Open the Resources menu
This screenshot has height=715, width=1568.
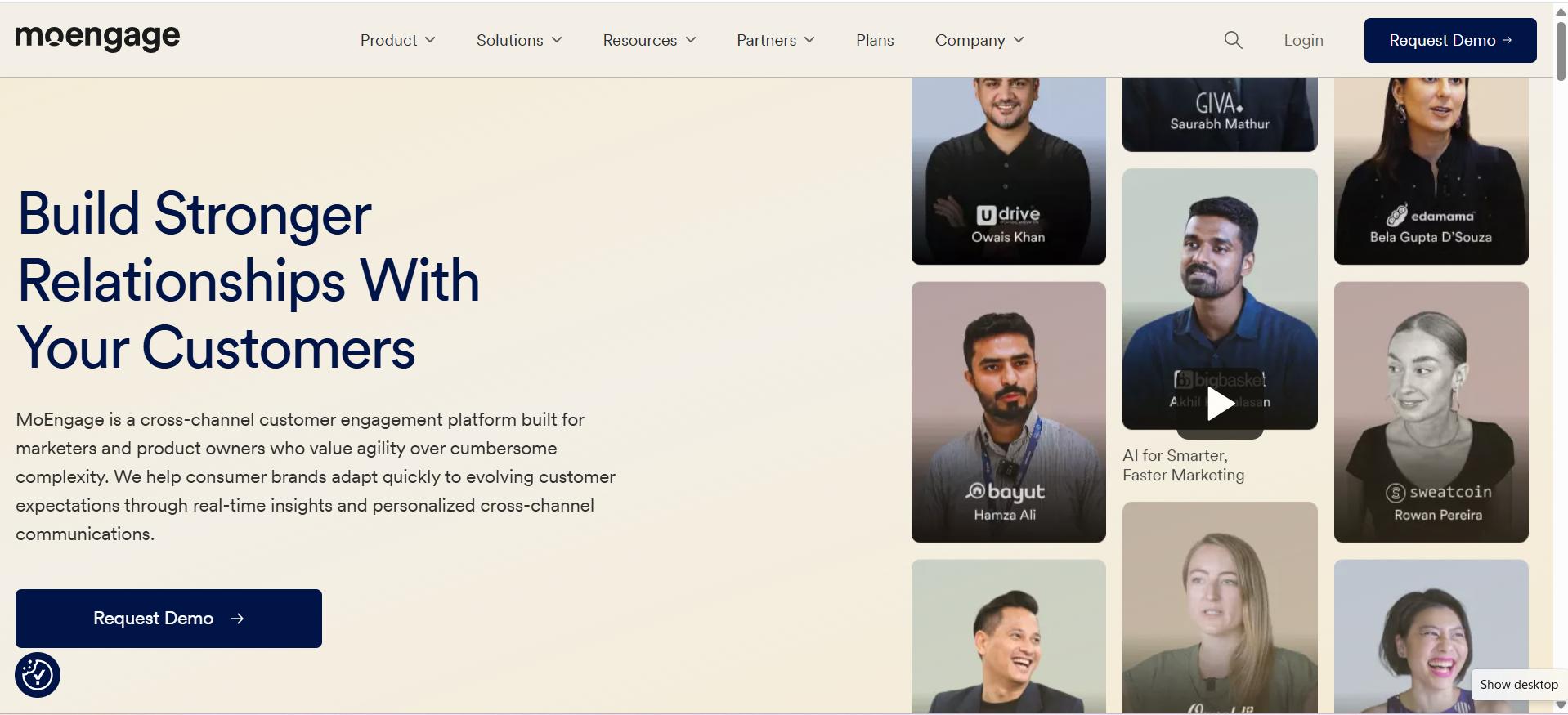(x=649, y=40)
